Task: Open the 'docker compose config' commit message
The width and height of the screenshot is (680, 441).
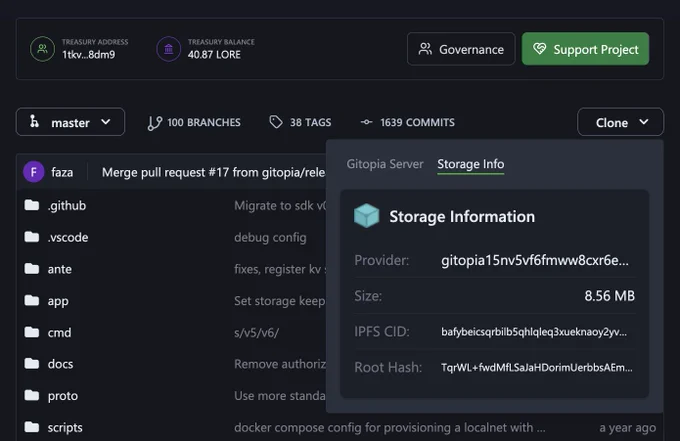Action: point(390,428)
